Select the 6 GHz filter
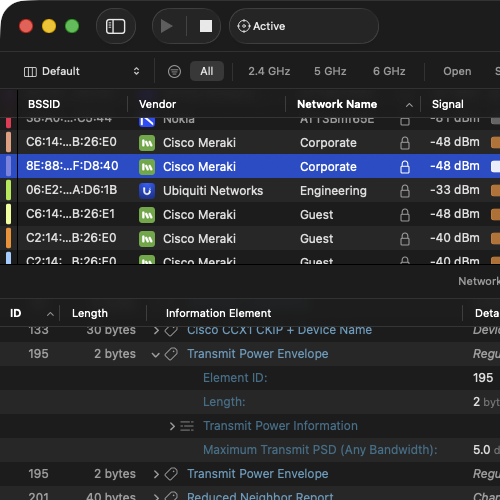The height and width of the screenshot is (500, 500). coord(389,71)
